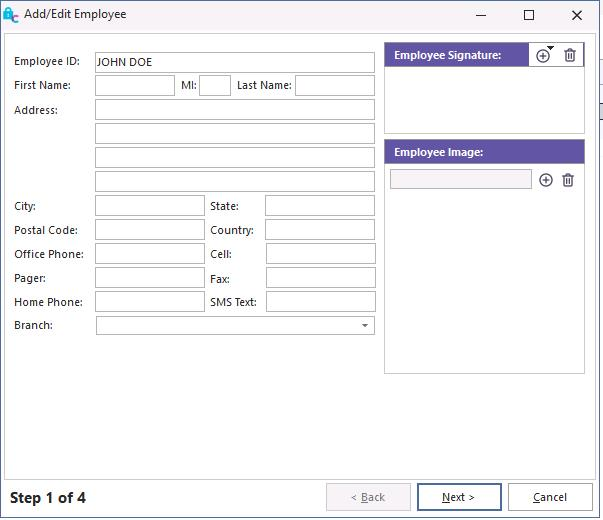Expand the small arrow beside add signature

(550, 48)
